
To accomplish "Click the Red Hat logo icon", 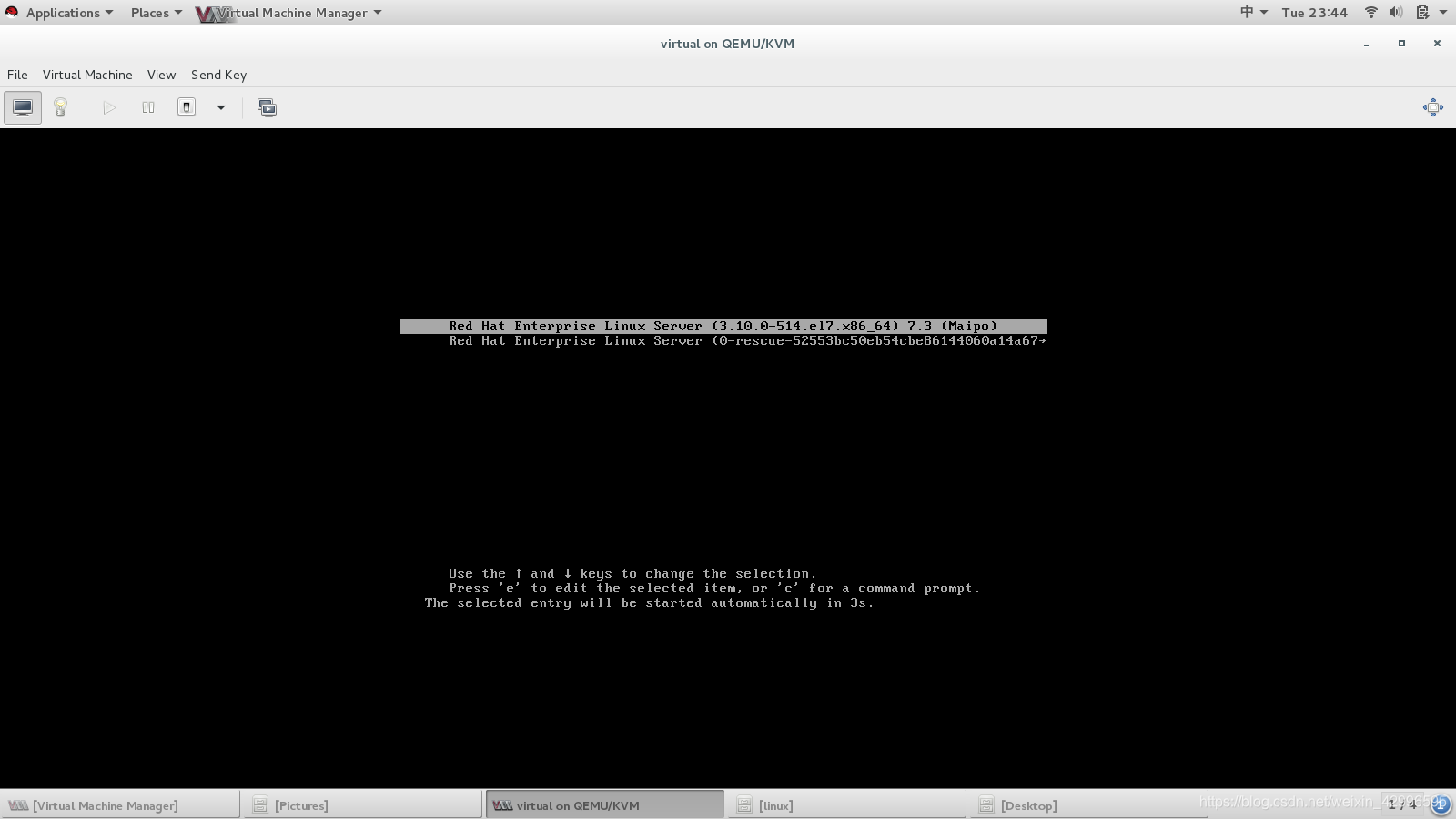I will pos(12,13).
